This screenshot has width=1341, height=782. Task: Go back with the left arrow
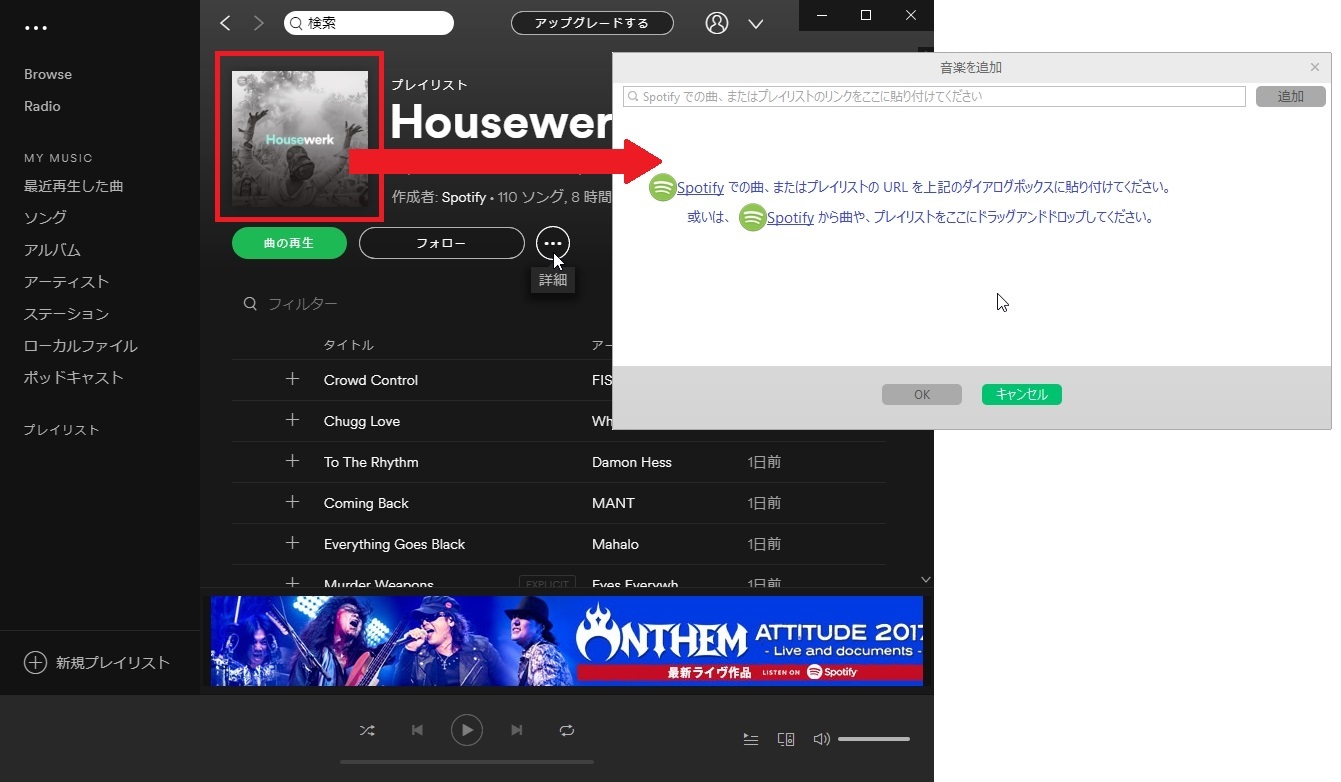tap(225, 23)
